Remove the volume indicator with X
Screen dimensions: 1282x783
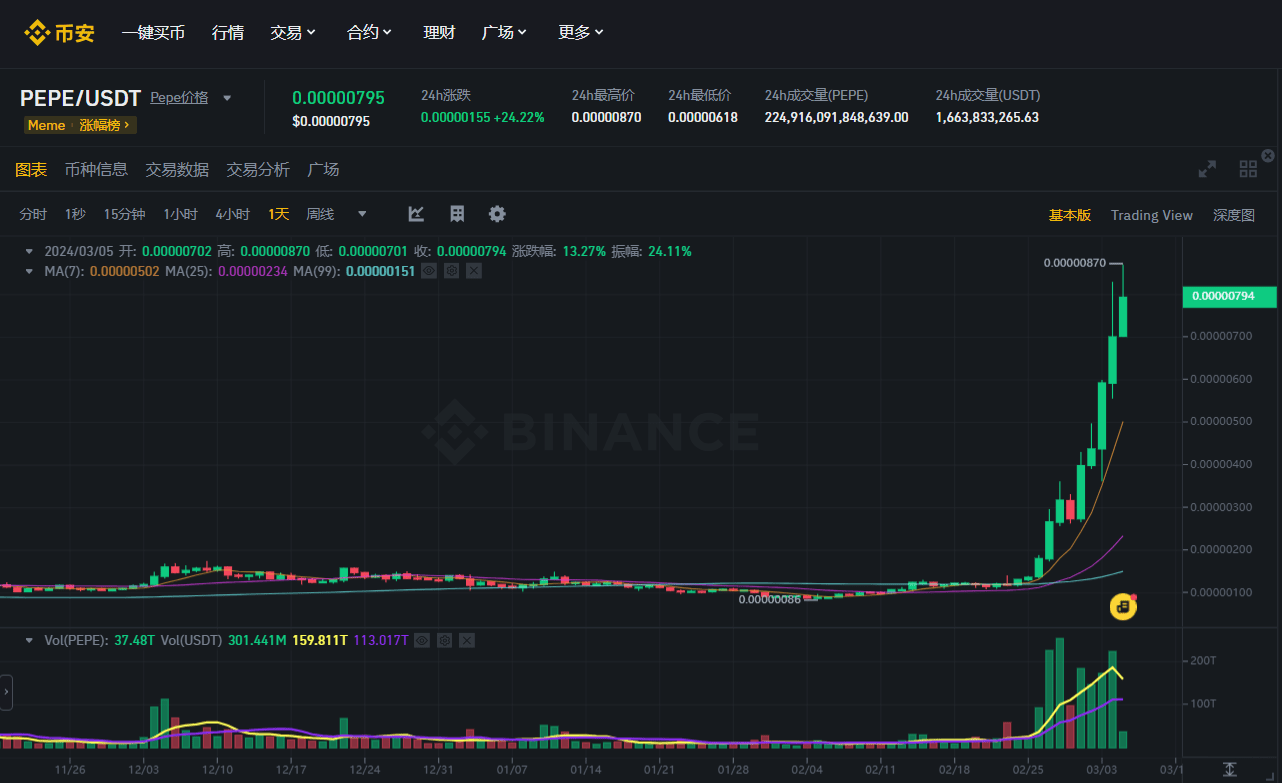pyautogui.click(x=467, y=640)
